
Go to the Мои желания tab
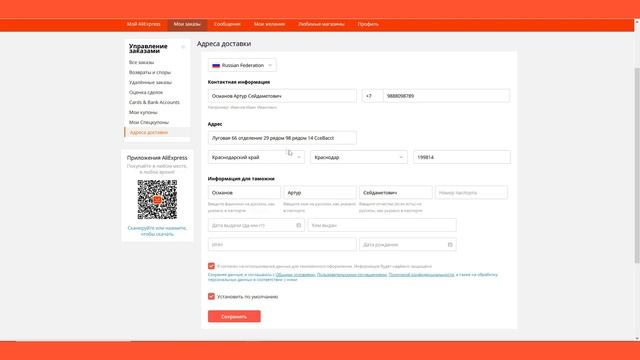point(269,24)
